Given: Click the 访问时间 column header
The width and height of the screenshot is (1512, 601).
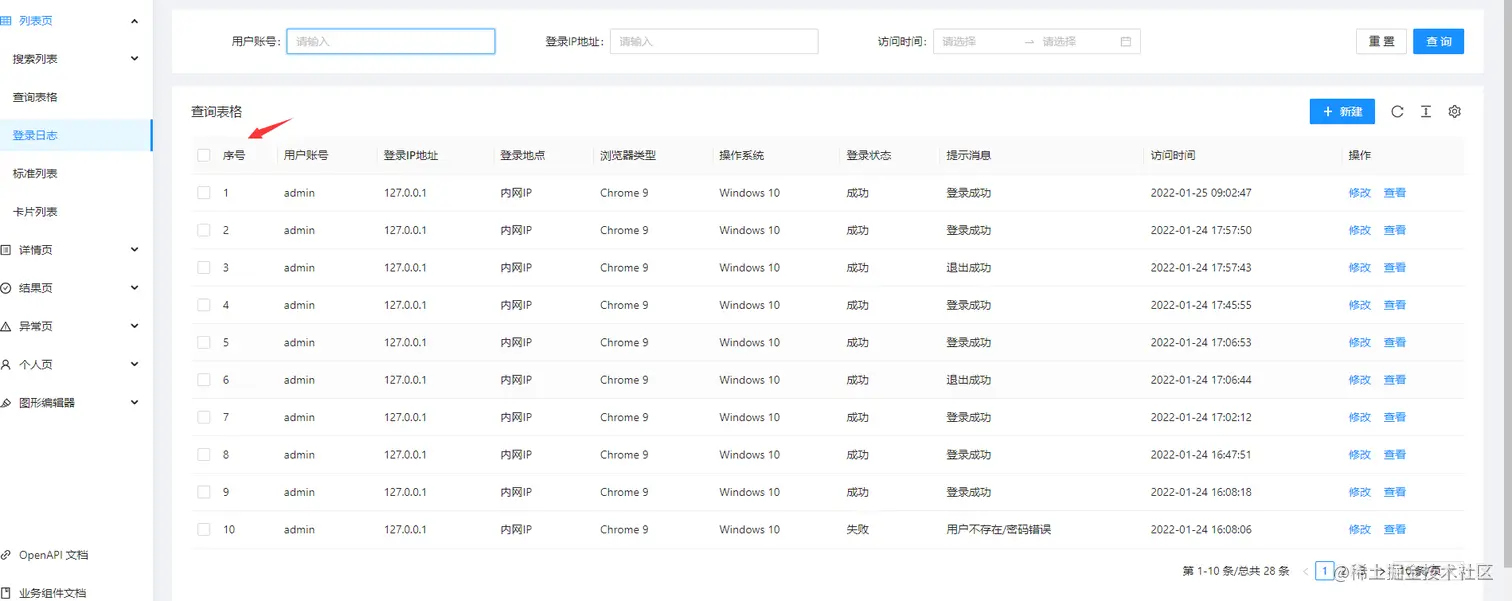Looking at the screenshot, I should point(1173,155).
